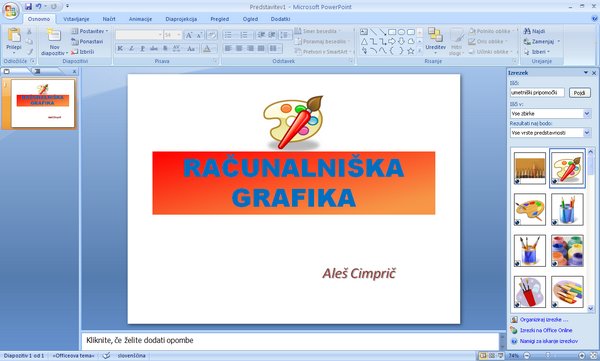Select the text box shape in shapes gallery
Image resolution: width=600 pixels, height=361 pixels.
pyautogui.click(x=364, y=32)
